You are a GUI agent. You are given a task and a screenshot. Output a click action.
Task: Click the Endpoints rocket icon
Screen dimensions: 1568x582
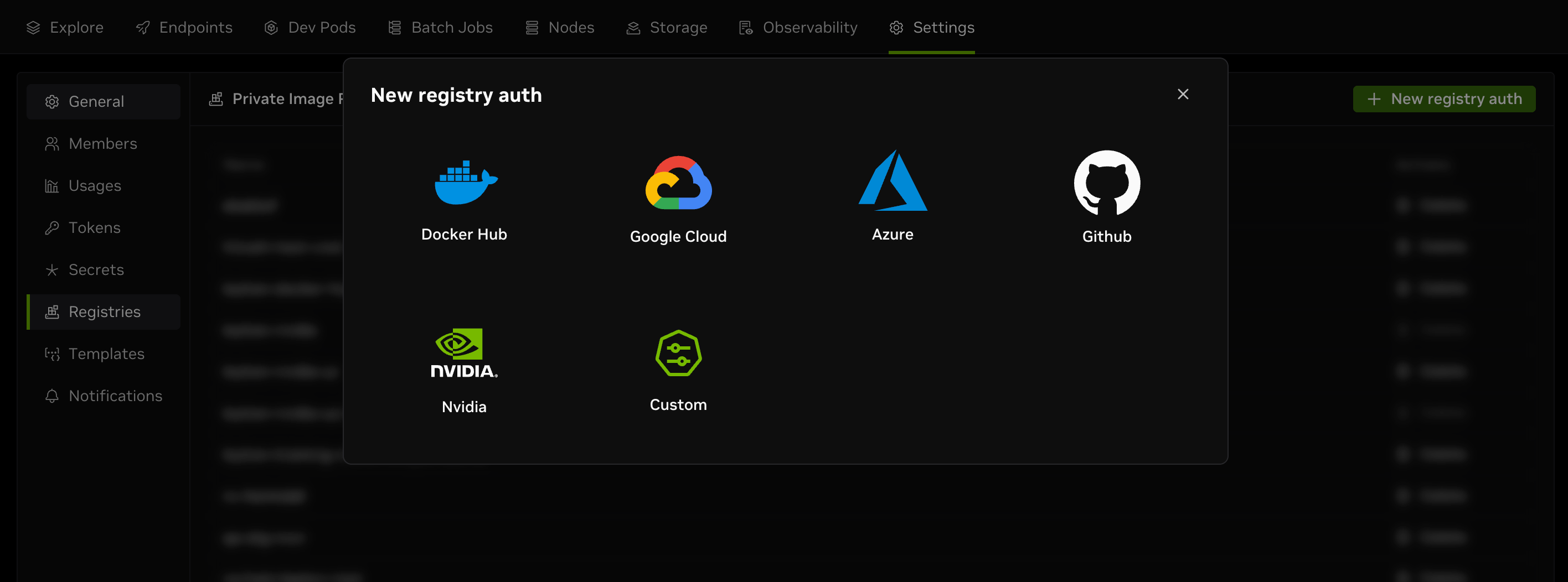(x=142, y=28)
